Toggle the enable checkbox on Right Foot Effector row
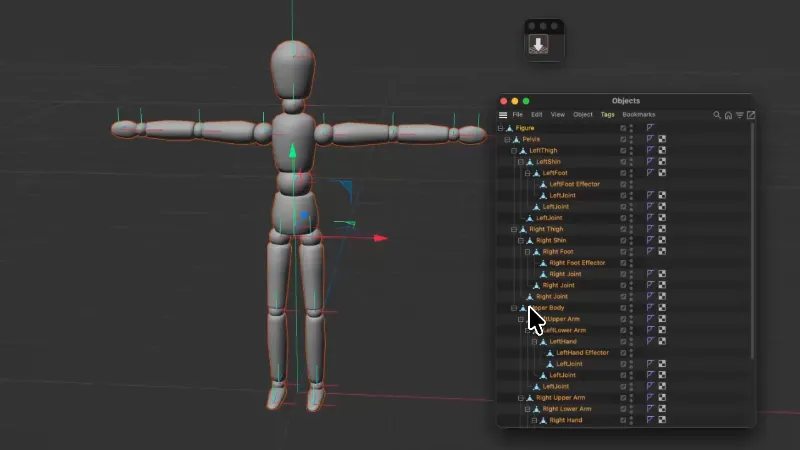Screen dimensions: 800x450 click(x=623, y=263)
